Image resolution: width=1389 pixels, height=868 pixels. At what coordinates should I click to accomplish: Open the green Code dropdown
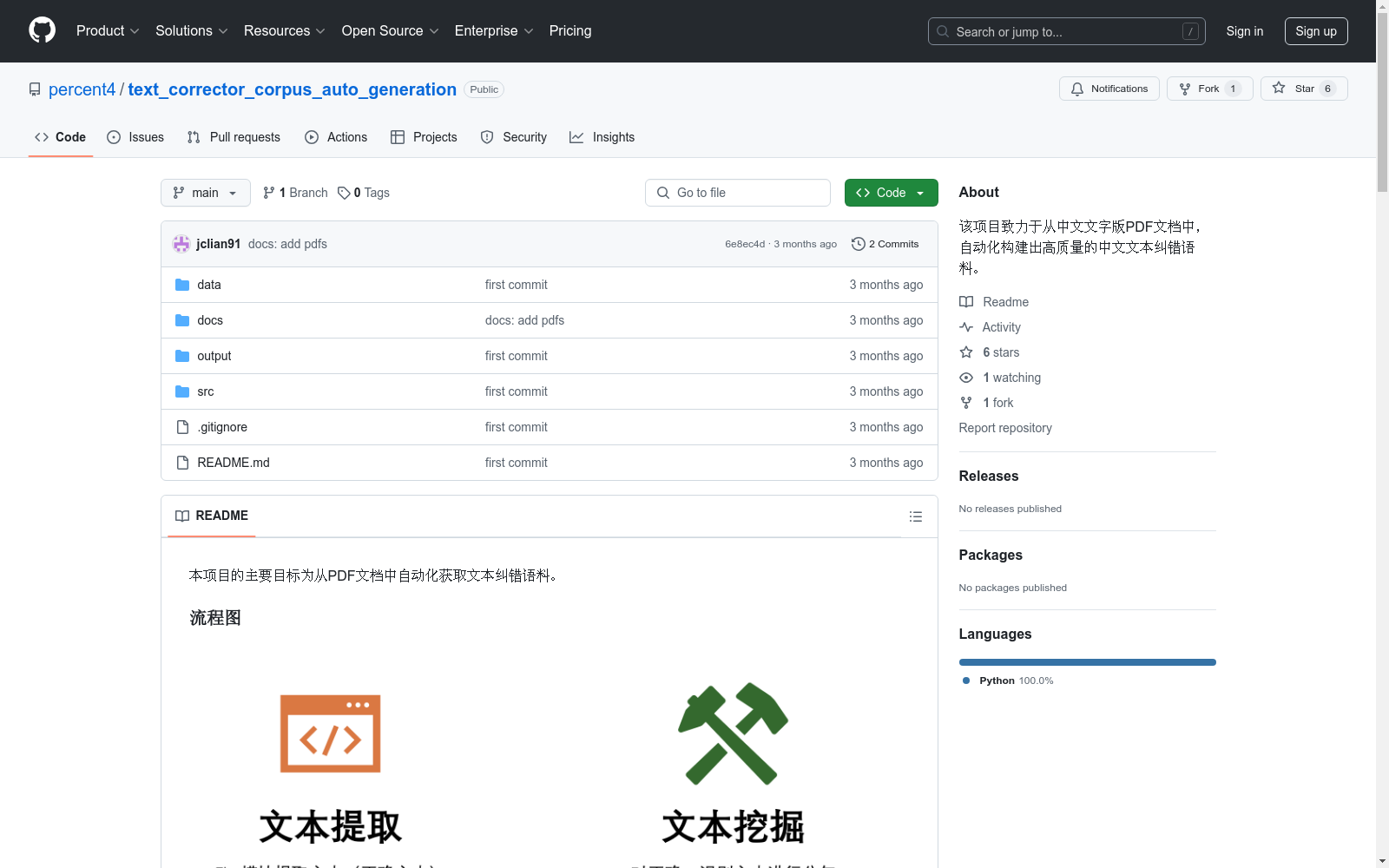click(x=891, y=193)
